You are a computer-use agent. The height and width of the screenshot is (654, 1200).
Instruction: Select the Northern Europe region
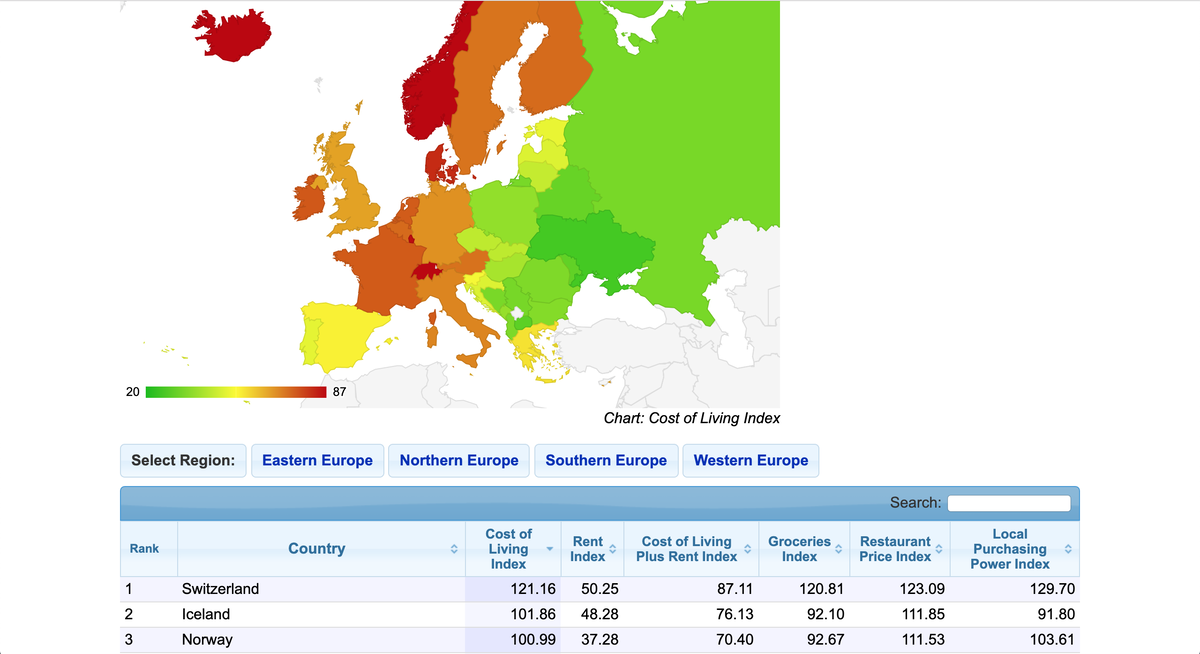tap(459, 461)
